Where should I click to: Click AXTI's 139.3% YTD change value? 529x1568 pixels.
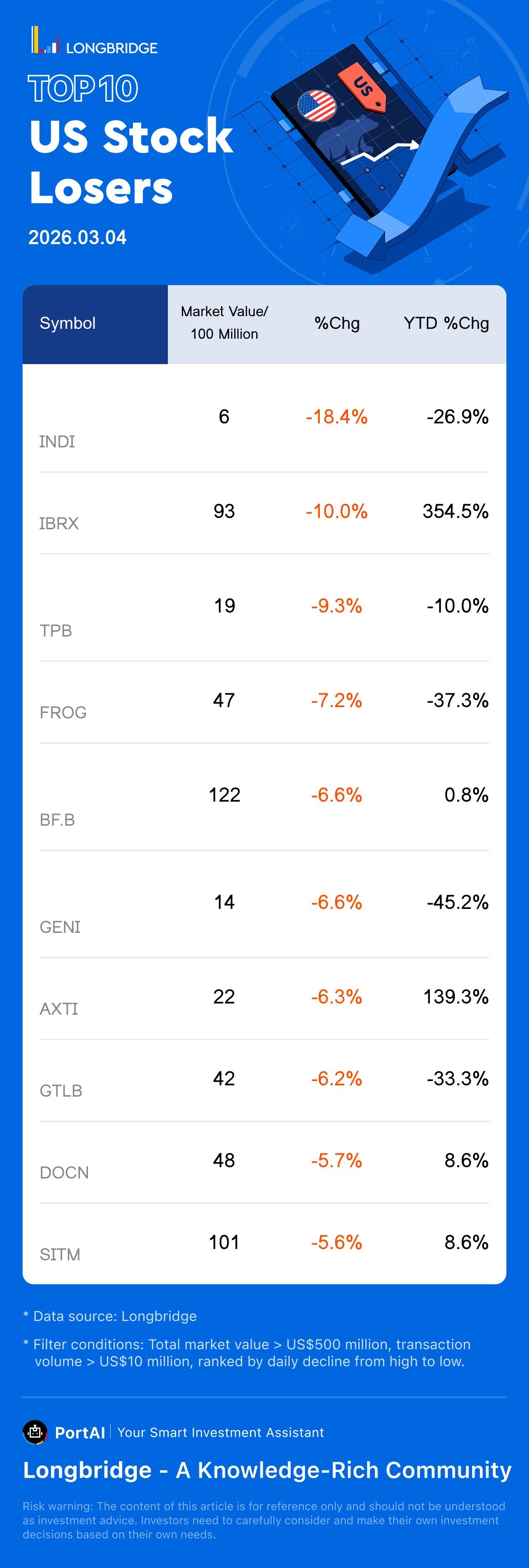(x=455, y=996)
